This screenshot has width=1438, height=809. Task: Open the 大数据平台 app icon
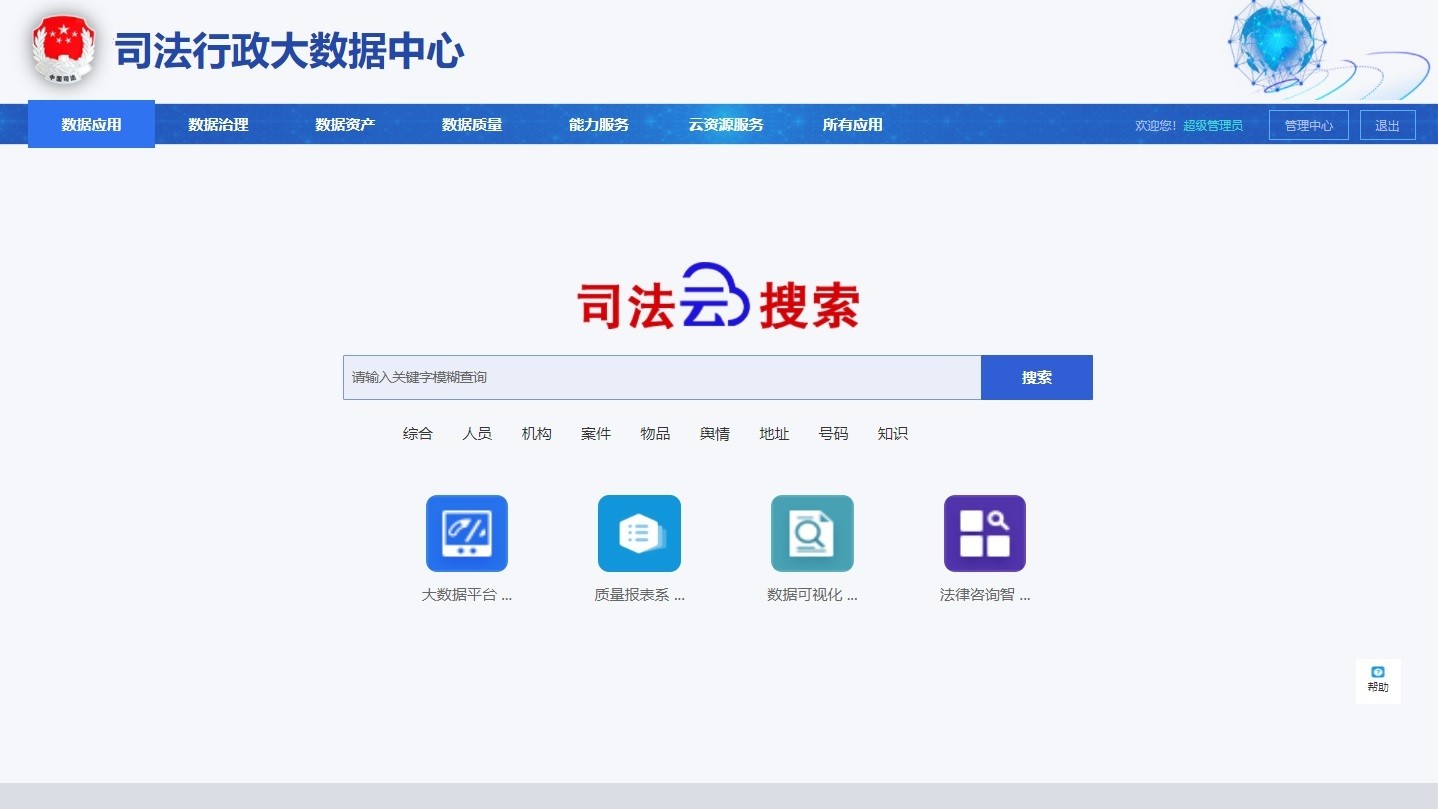[x=466, y=534]
